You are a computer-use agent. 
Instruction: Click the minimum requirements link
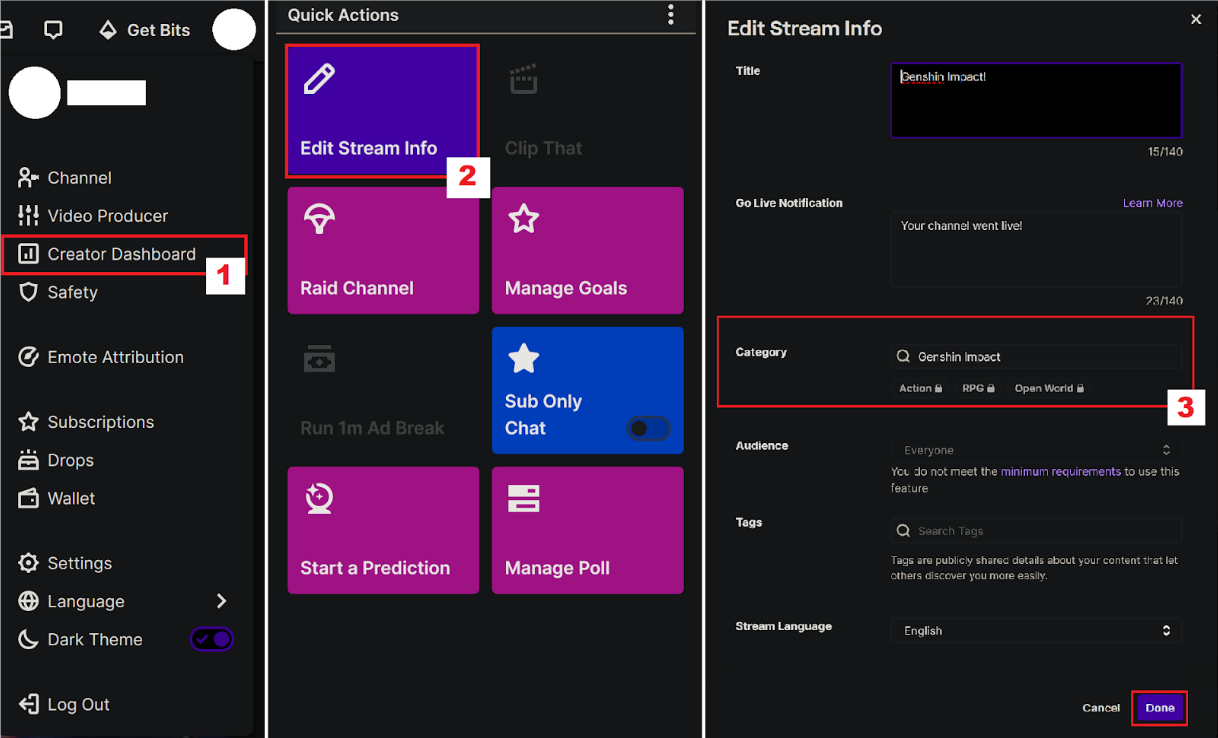(1060, 471)
